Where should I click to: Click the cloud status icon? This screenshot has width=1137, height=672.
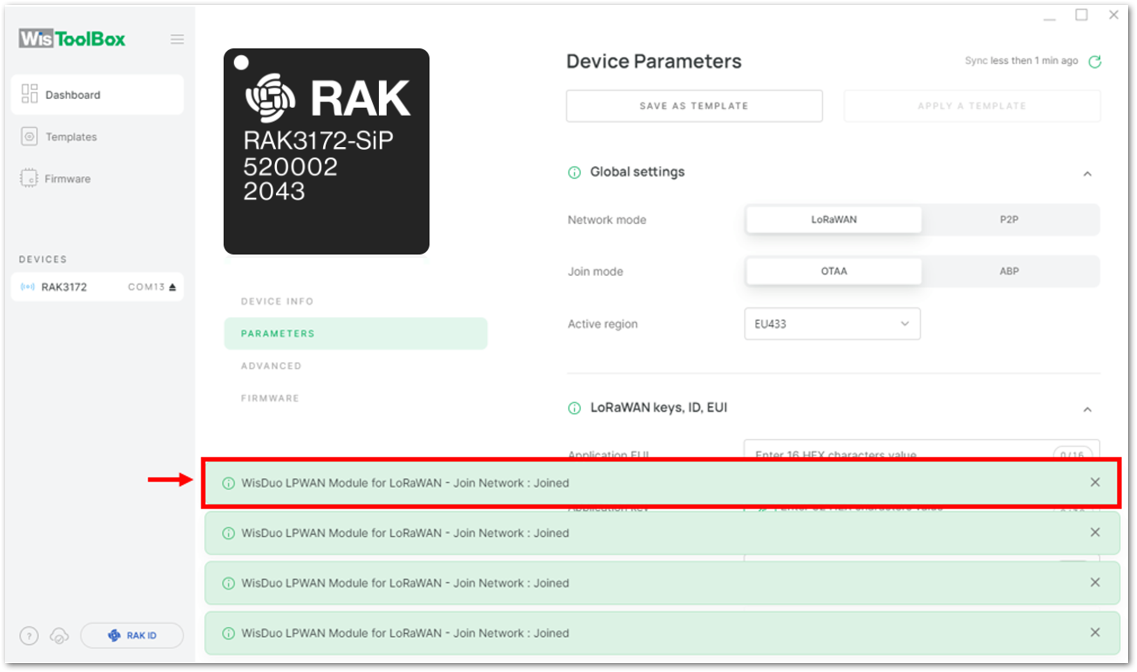(x=59, y=636)
